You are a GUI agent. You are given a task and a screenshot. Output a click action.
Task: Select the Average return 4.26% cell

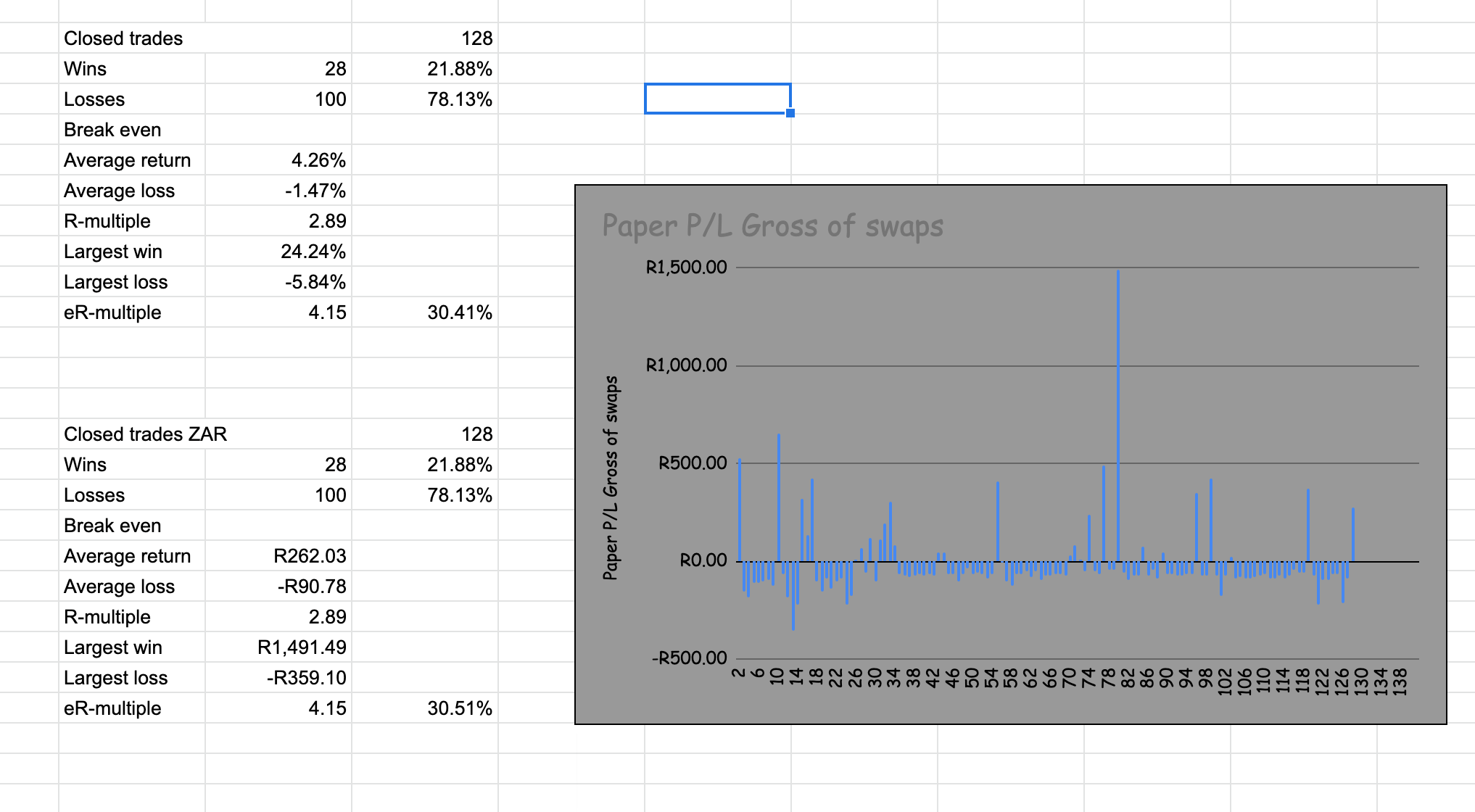pos(278,160)
